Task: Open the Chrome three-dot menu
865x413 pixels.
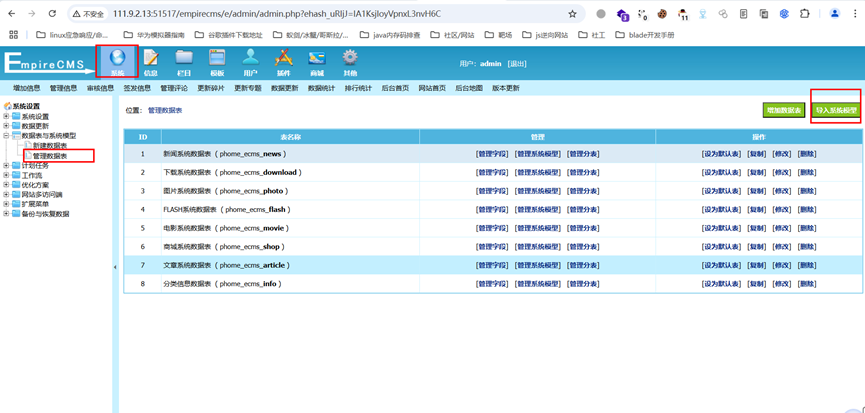Action: pos(855,14)
